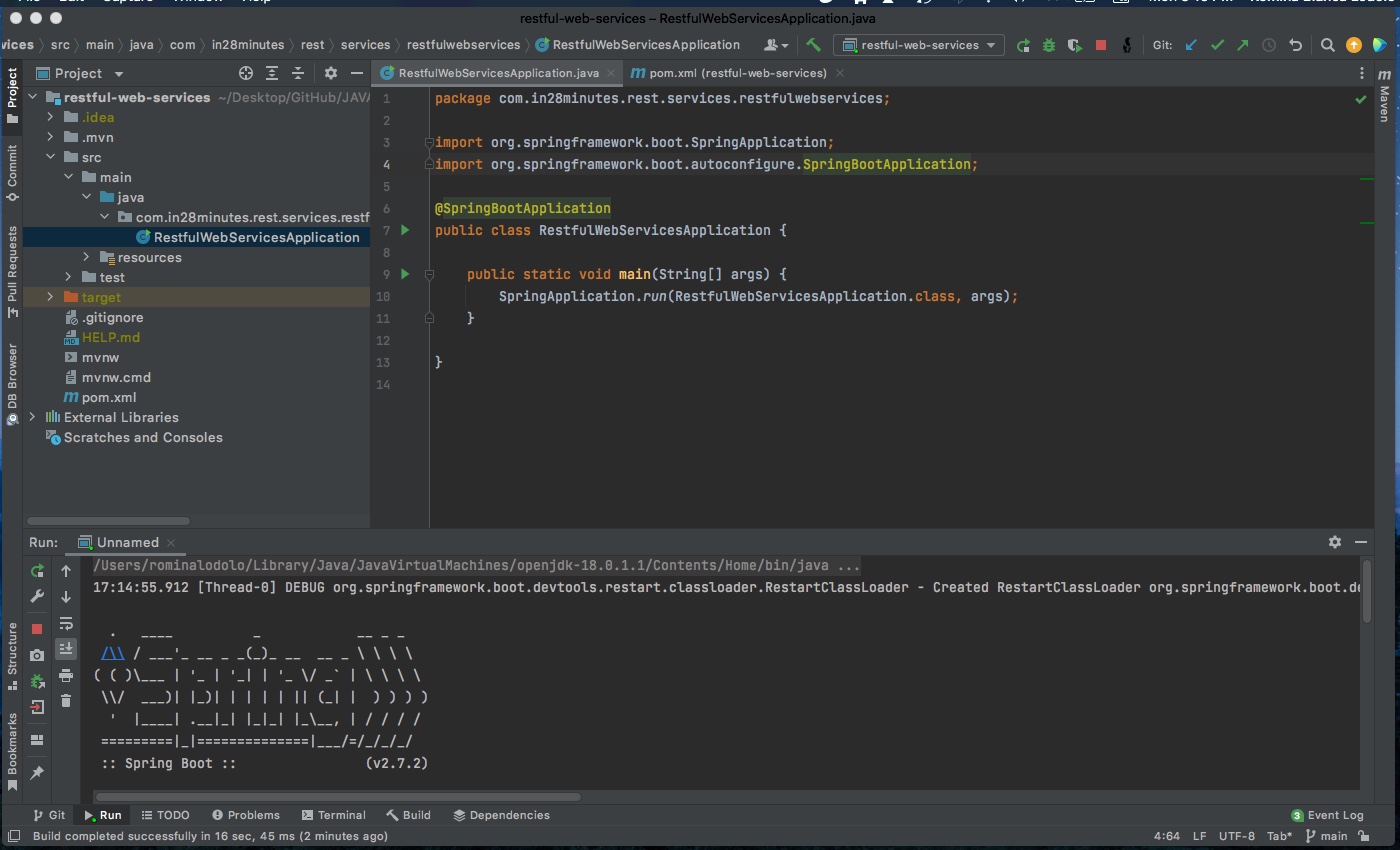Click the main Git branch widget in the status bar
Image resolution: width=1400 pixels, height=850 pixels.
point(1326,836)
